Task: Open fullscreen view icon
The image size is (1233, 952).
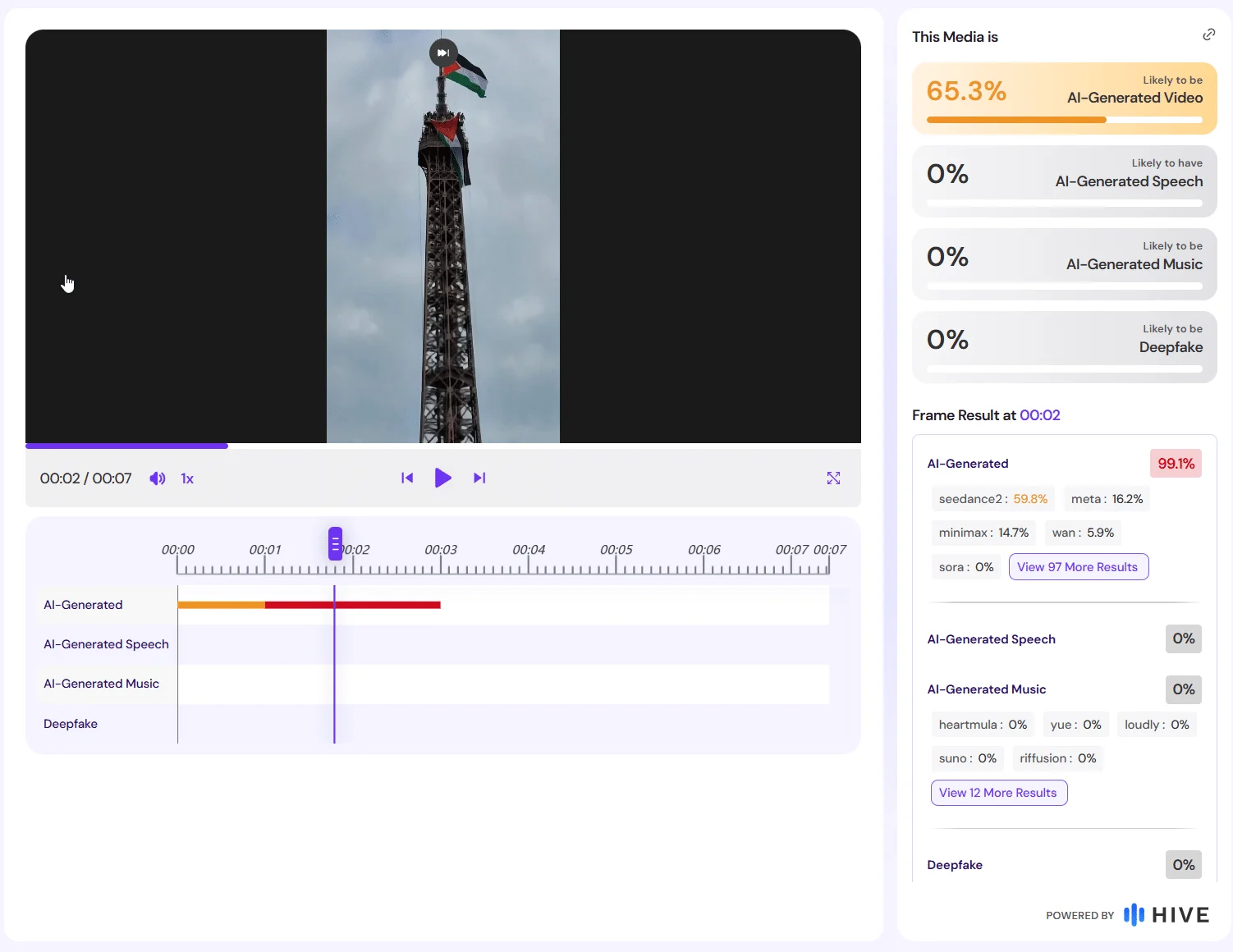Action: pos(833,478)
